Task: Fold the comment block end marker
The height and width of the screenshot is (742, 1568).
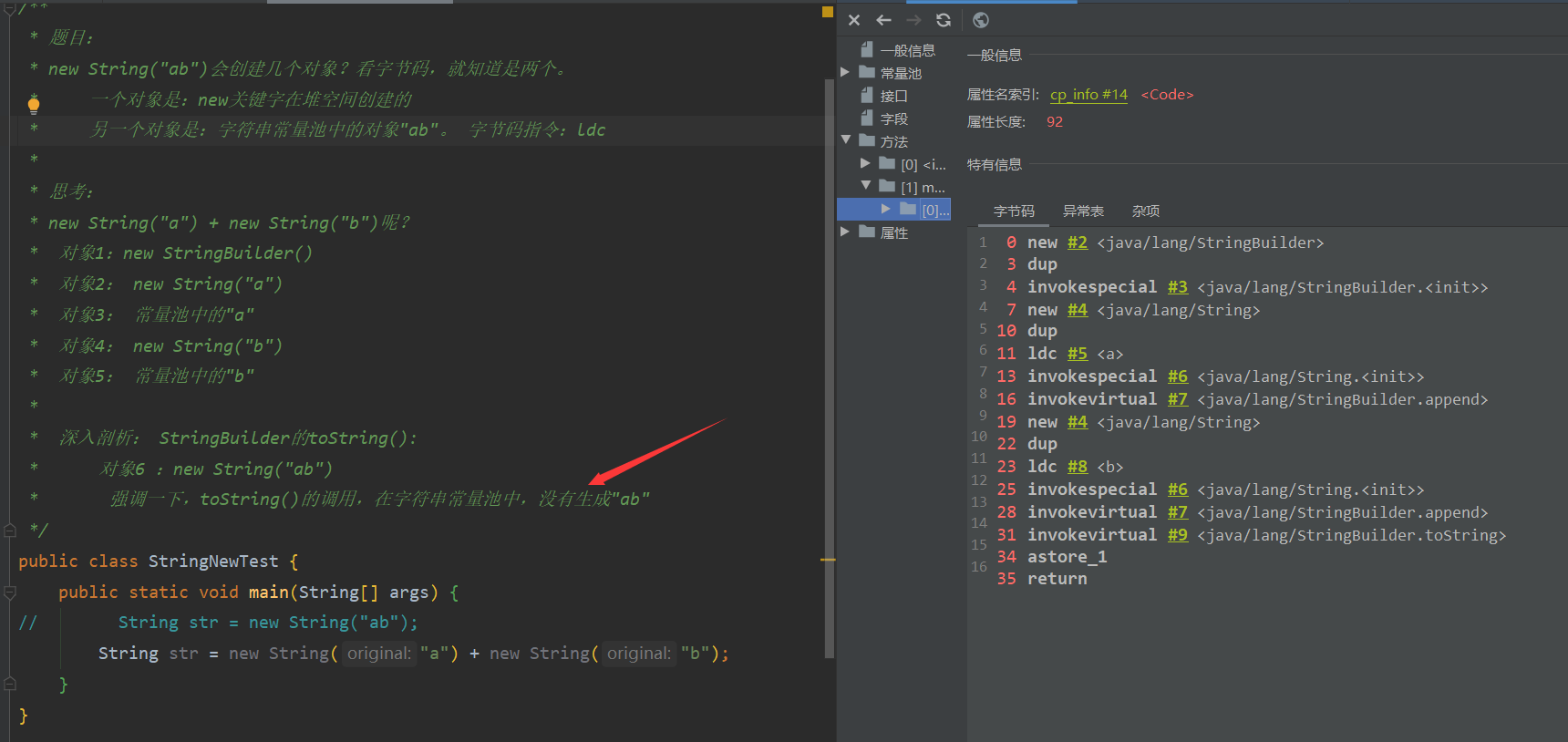Action: click(10, 530)
